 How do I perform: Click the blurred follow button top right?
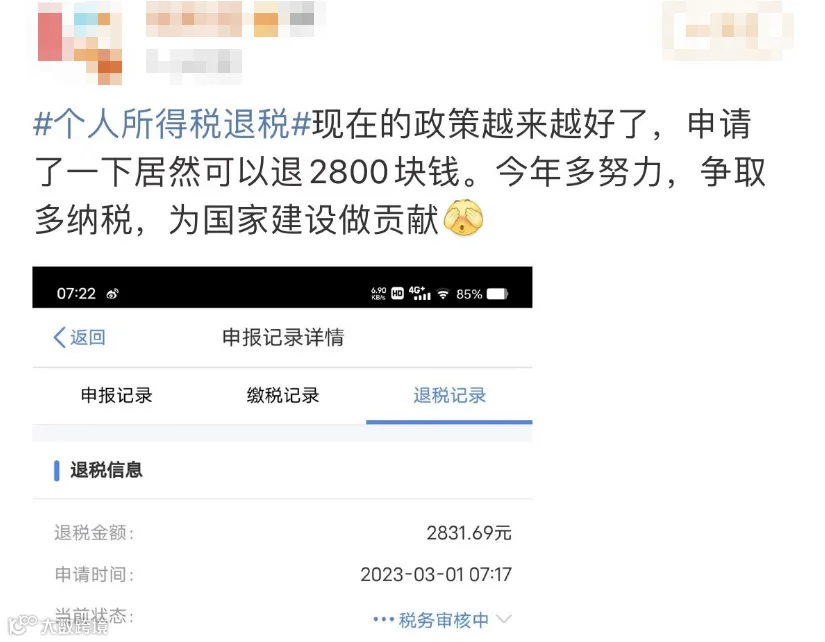tap(728, 29)
